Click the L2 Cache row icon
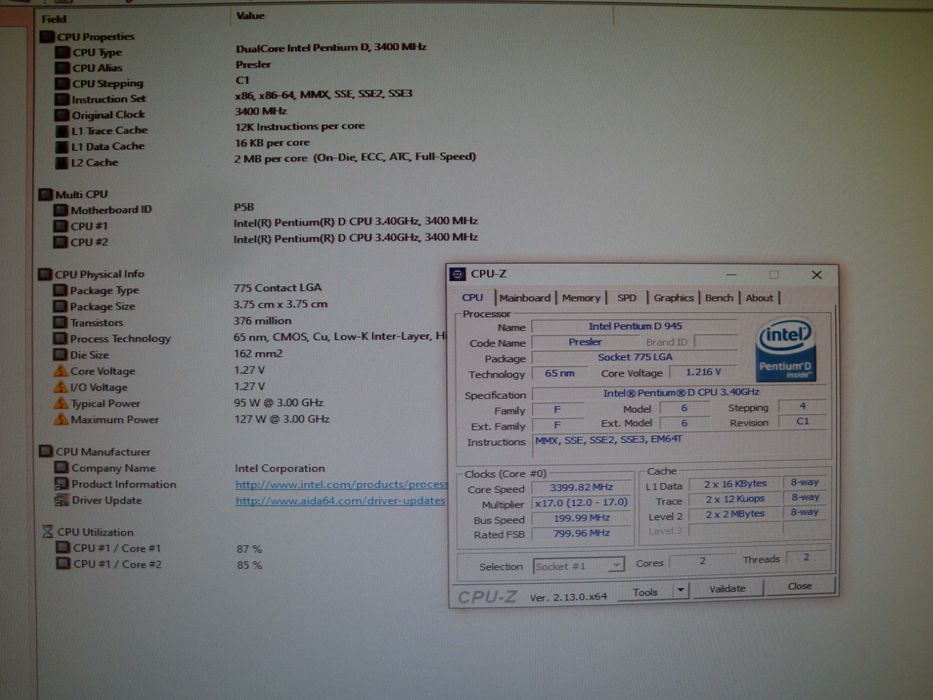This screenshot has width=933, height=700. (62, 162)
